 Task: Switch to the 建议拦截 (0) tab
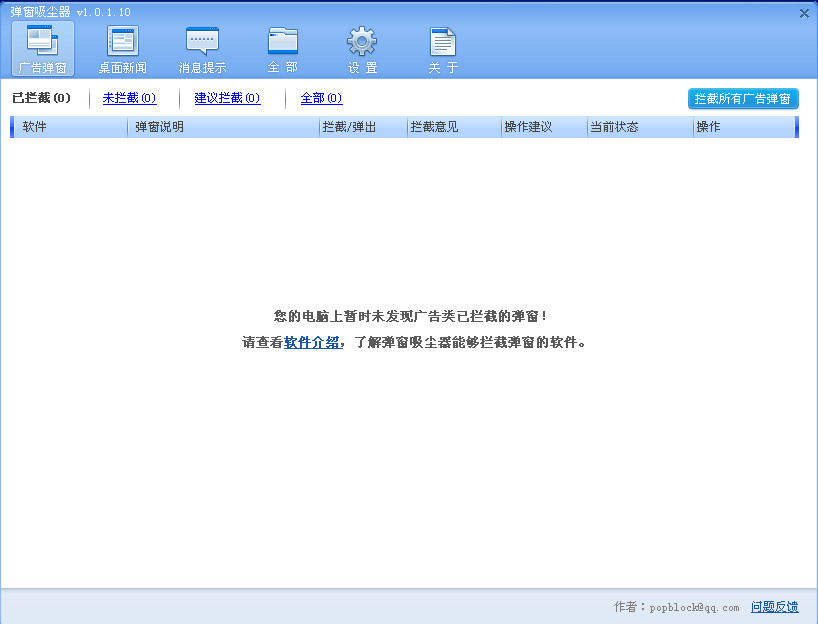point(227,98)
